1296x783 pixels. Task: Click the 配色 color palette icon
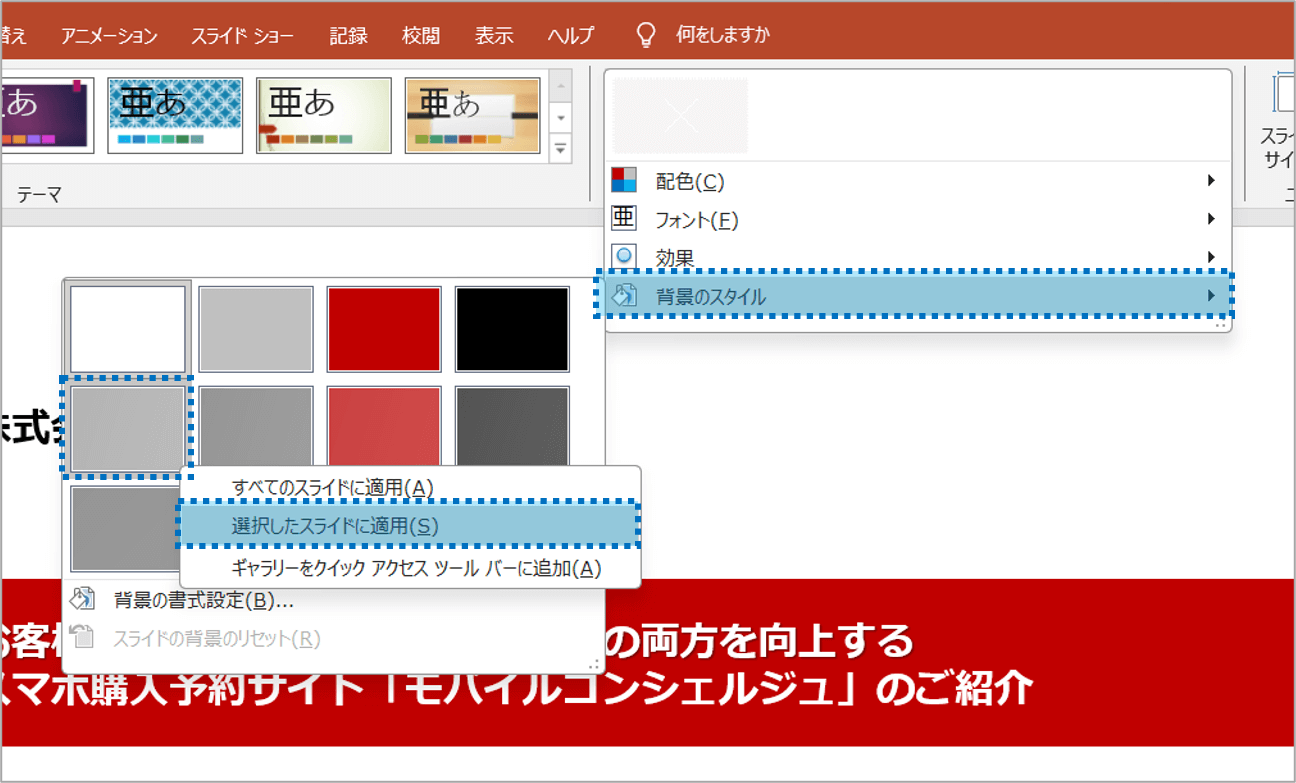pyautogui.click(x=623, y=180)
